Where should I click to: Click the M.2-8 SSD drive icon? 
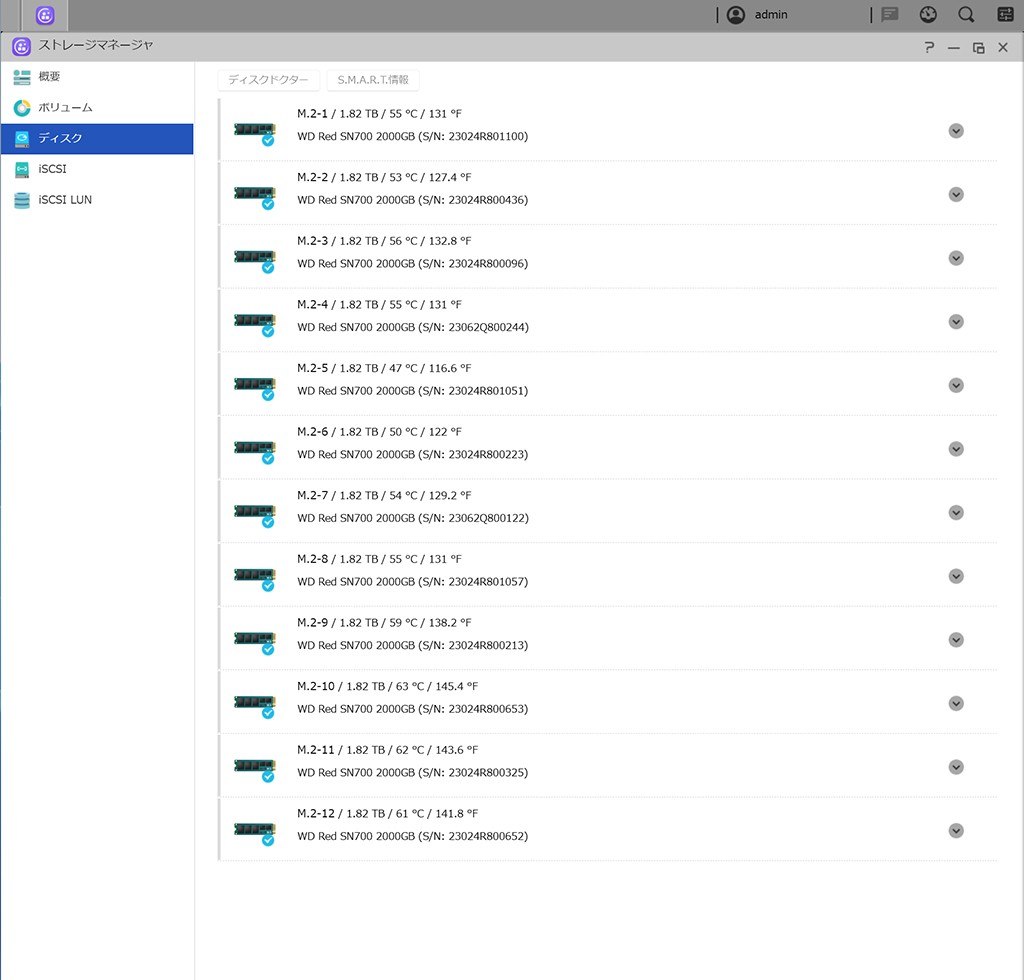click(255, 578)
